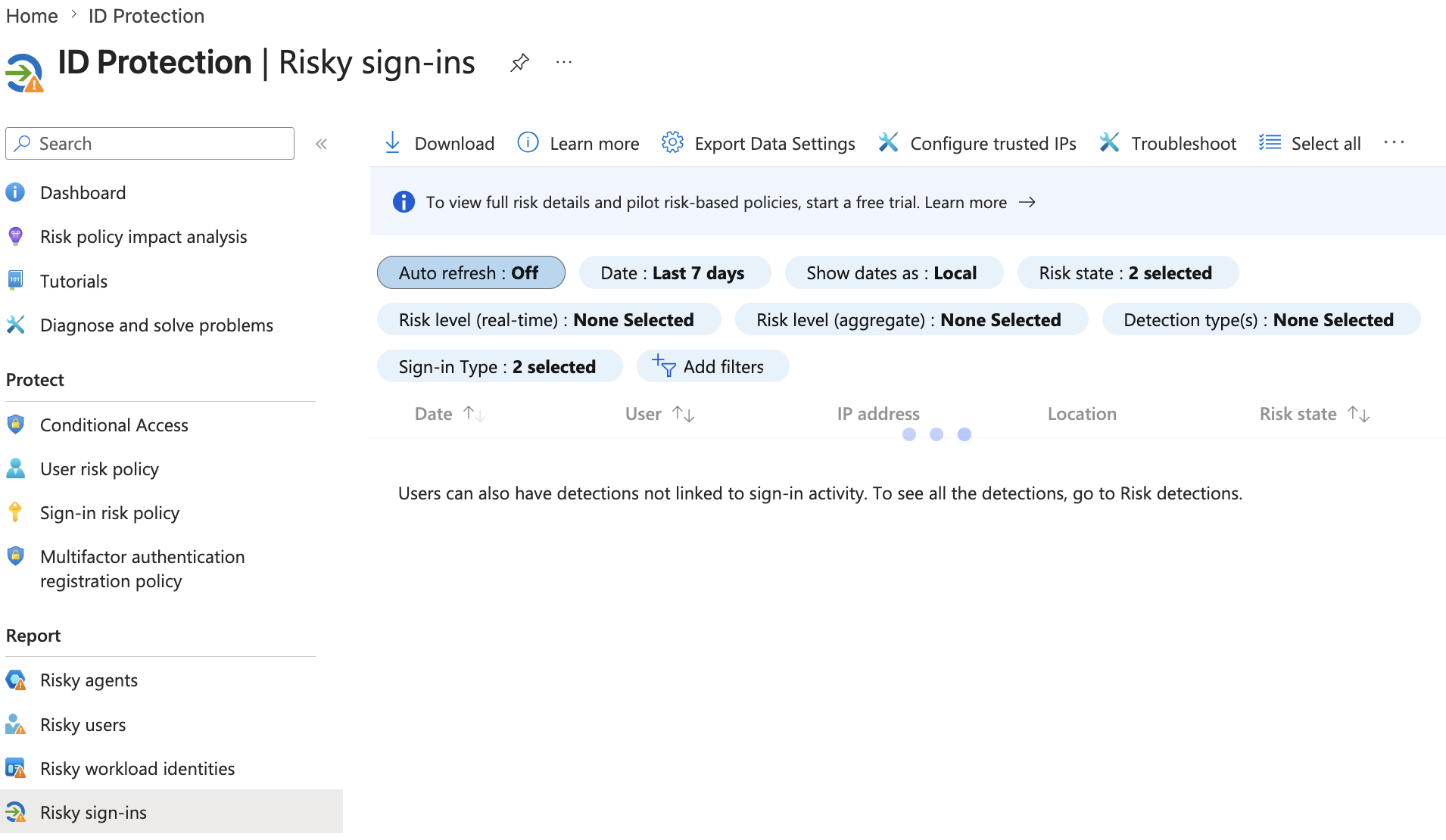Click the Sign-in risk policy key icon

(x=15, y=512)
